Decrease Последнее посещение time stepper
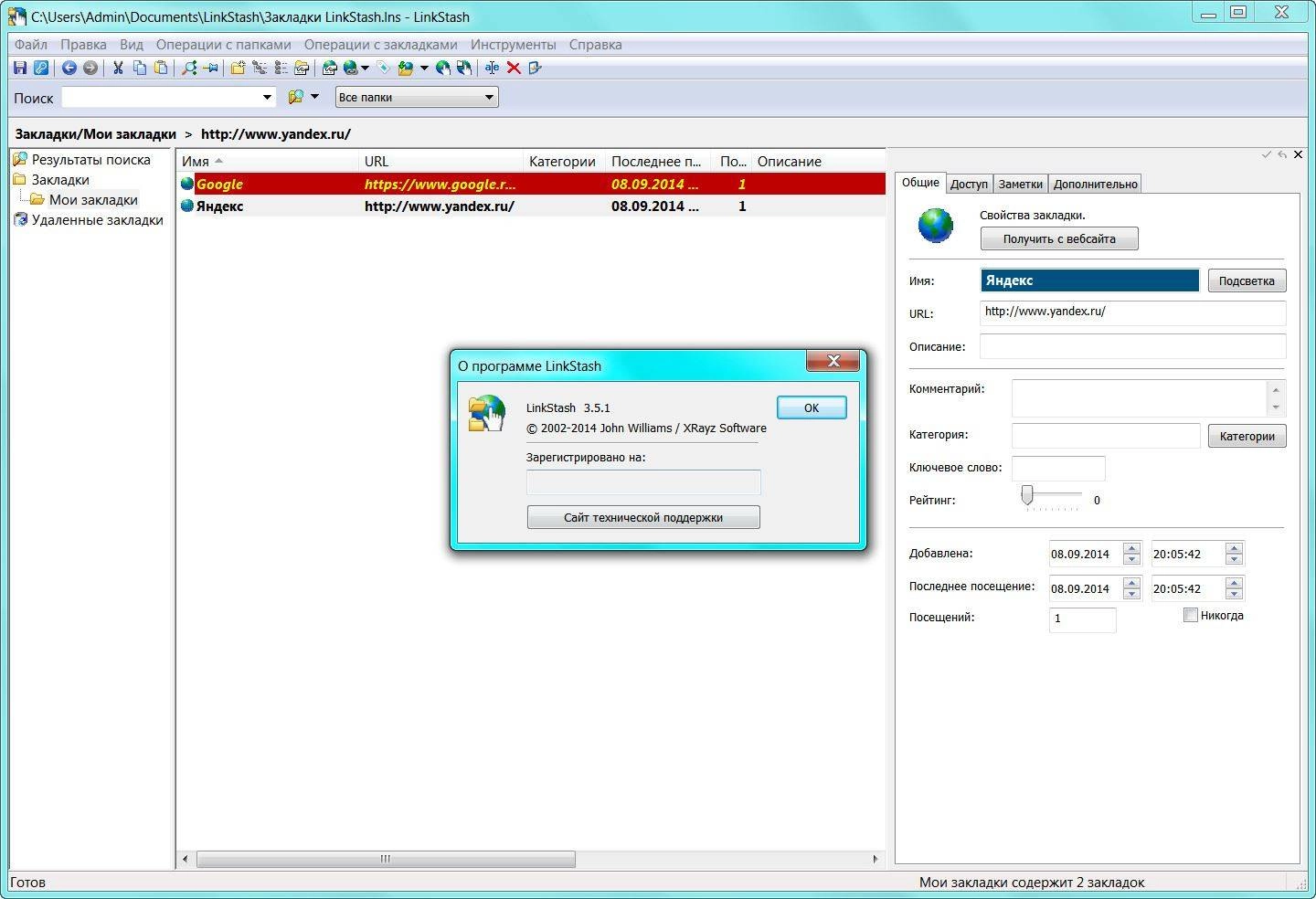Image resolution: width=1316 pixels, height=899 pixels. click(x=1234, y=593)
